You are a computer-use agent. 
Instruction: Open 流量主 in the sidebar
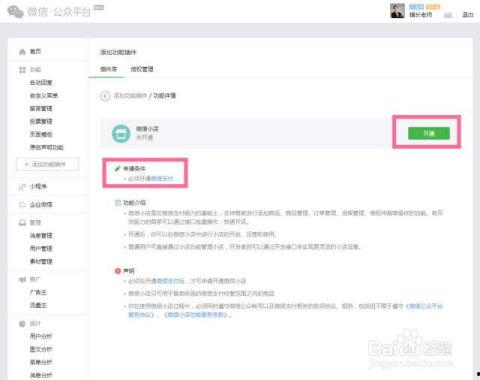[x=38, y=305]
